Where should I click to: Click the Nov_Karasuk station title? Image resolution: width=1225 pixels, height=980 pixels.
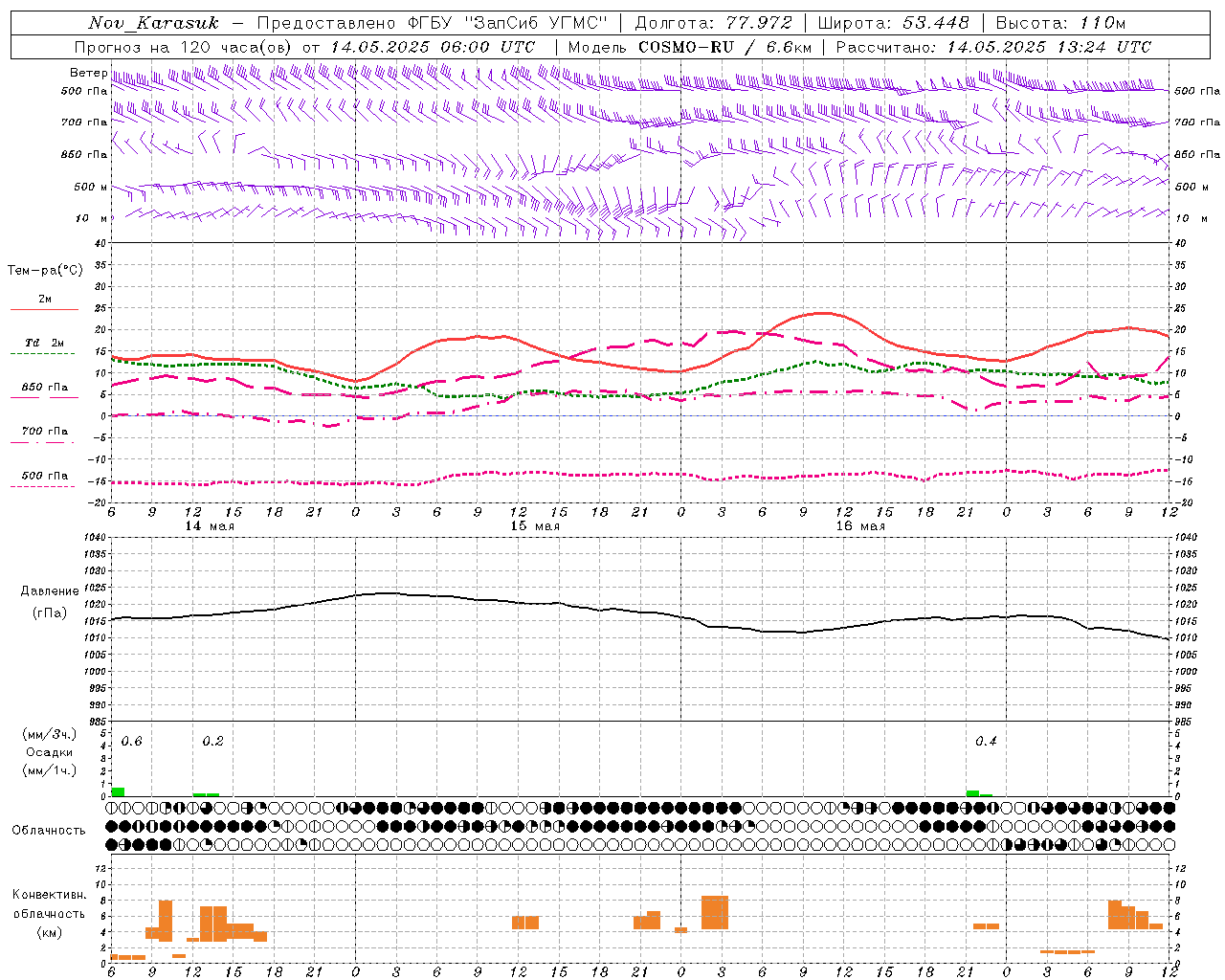153,23
